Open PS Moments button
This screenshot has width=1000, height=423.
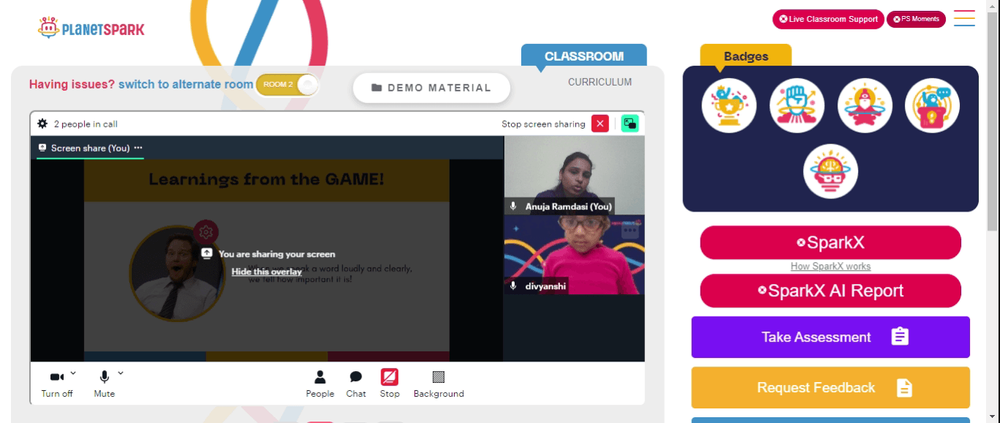pyautogui.click(x=916, y=19)
